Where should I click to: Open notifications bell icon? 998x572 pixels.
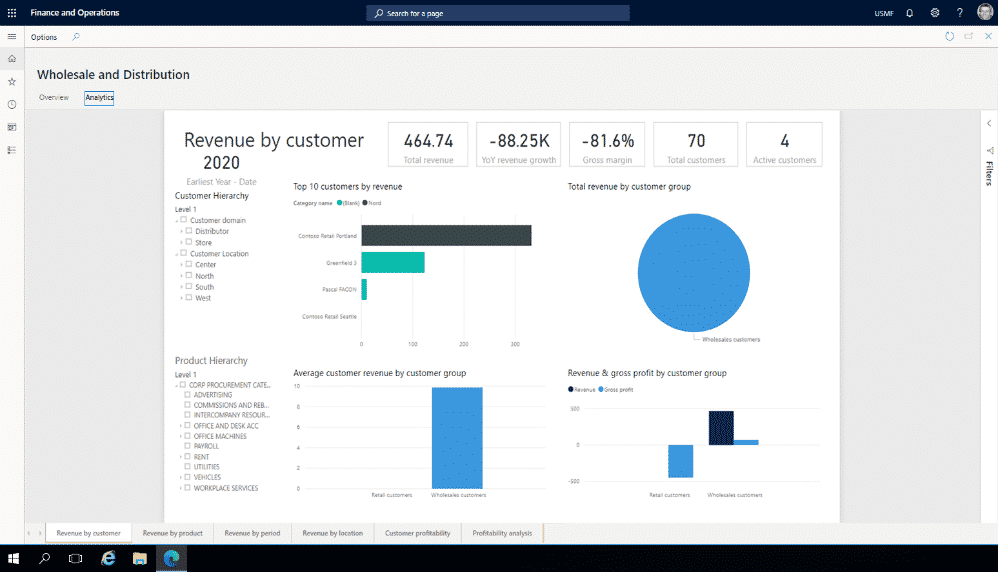click(910, 13)
